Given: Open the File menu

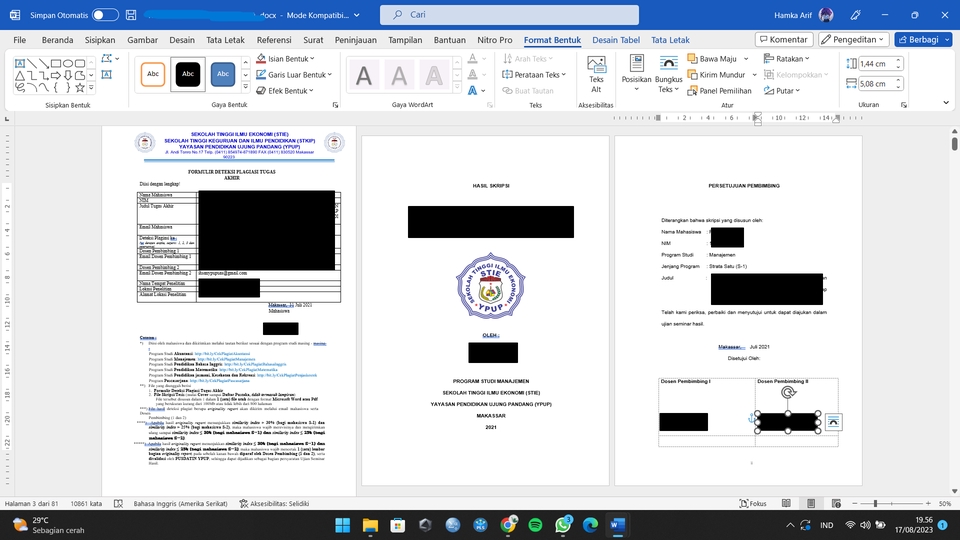Looking at the screenshot, I should coord(20,40).
